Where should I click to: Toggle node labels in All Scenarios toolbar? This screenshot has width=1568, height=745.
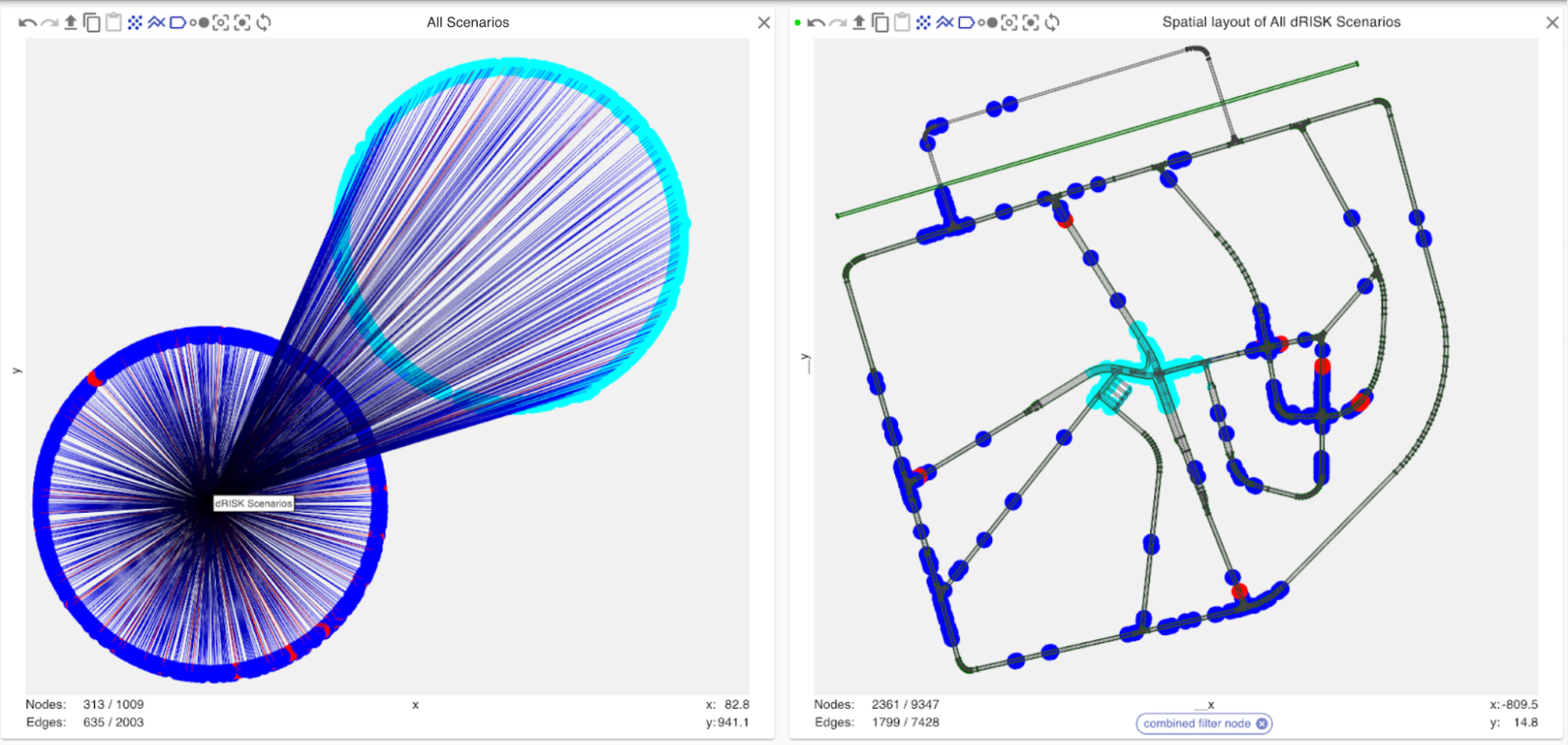178,23
